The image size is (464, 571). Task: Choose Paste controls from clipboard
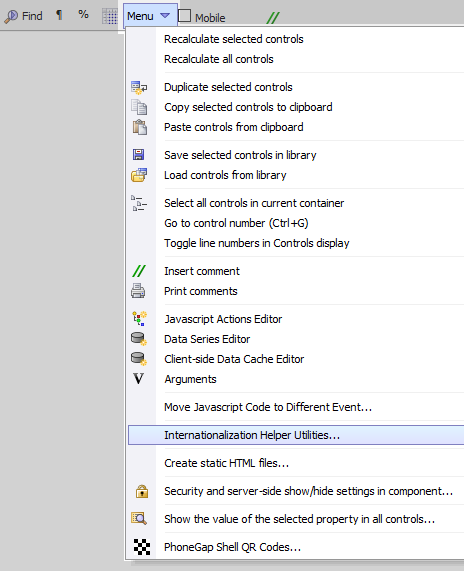tap(233, 127)
